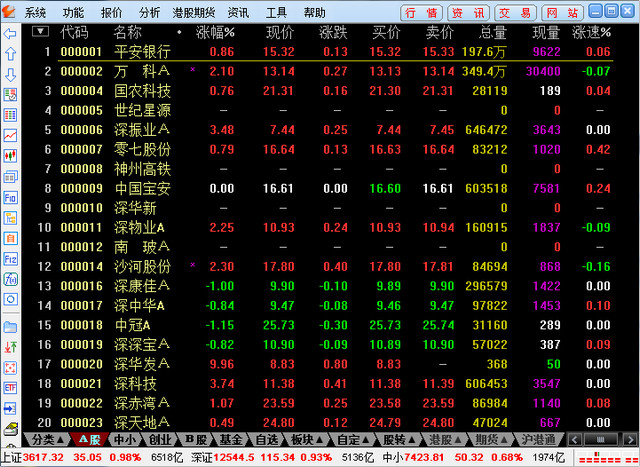
Task: Click the orange 自 sidebar icon
Action: click(10, 238)
